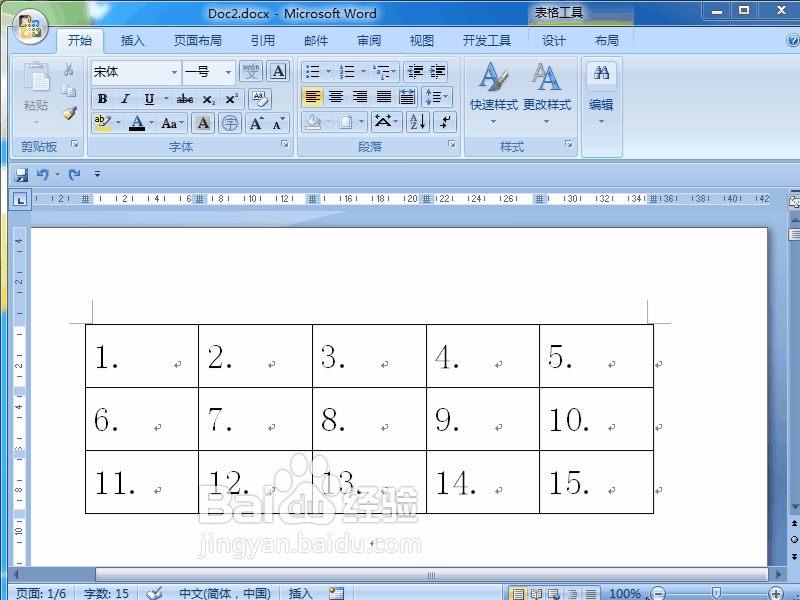800x600 pixels.
Task: Open the 字体 dialog launcher button
Action: pos(284,145)
